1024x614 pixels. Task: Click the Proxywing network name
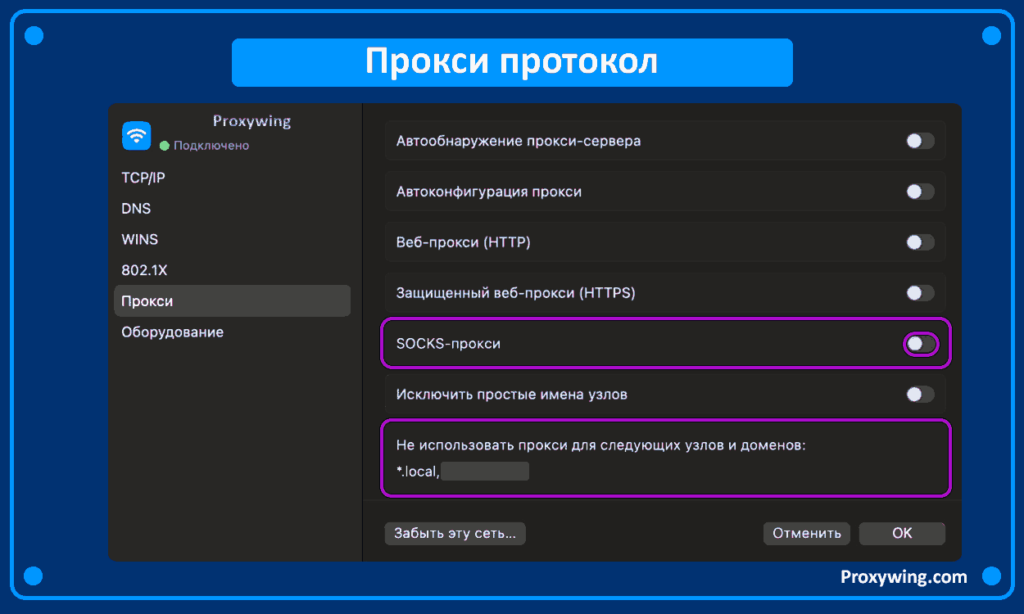click(x=251, y=121)
